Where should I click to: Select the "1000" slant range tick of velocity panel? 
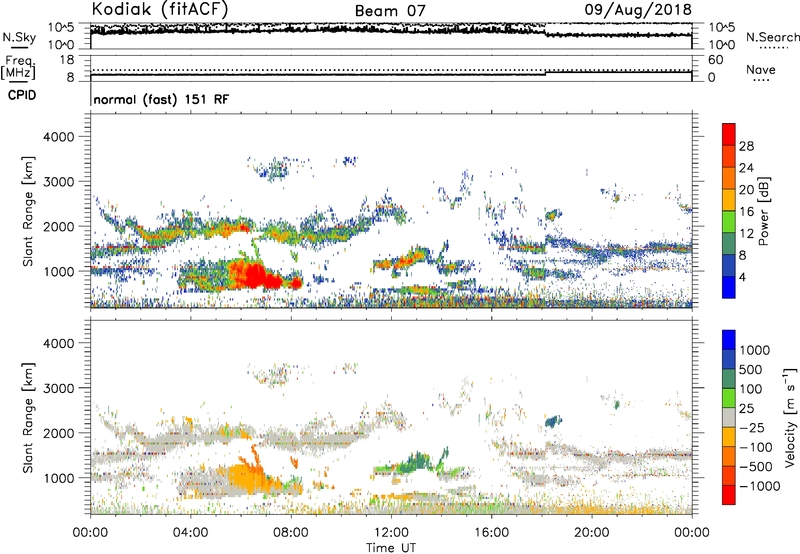(x=58, y=478)
